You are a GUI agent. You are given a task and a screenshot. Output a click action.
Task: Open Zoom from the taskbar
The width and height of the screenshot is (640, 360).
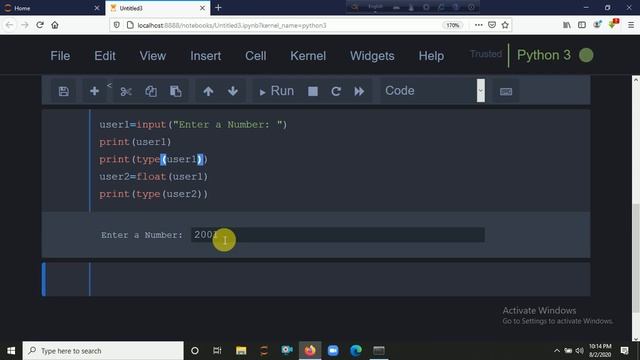click(x=333, y=351)
